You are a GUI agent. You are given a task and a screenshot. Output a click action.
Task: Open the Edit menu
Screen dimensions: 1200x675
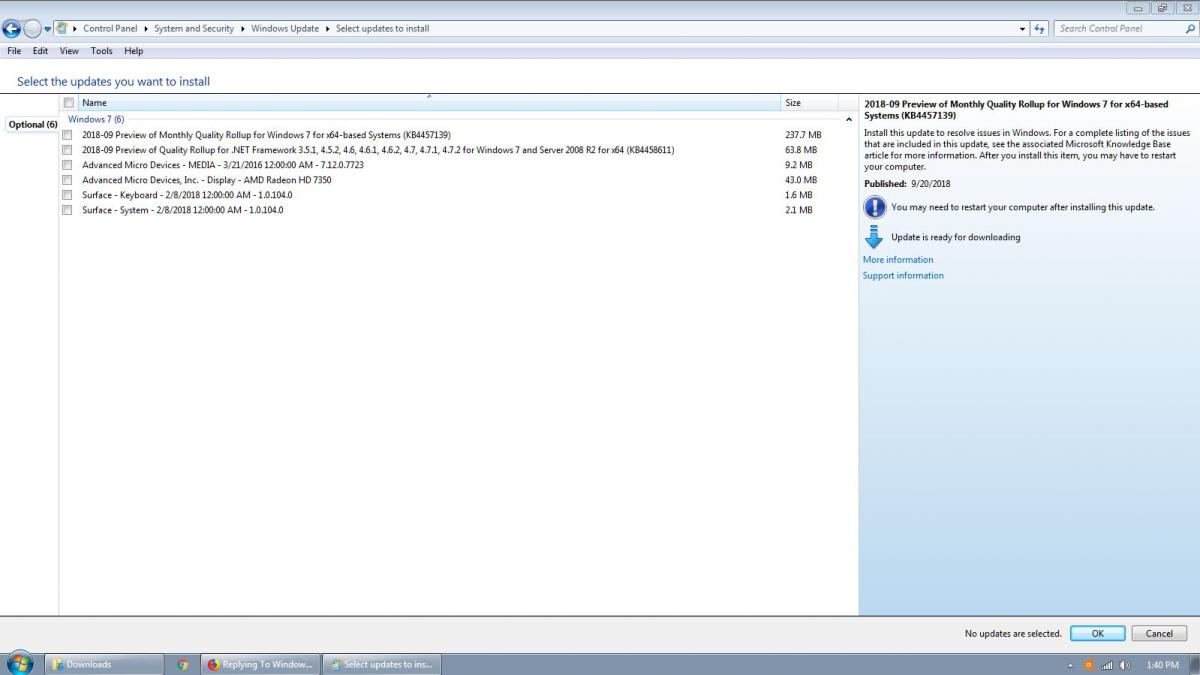pos(40,51)
